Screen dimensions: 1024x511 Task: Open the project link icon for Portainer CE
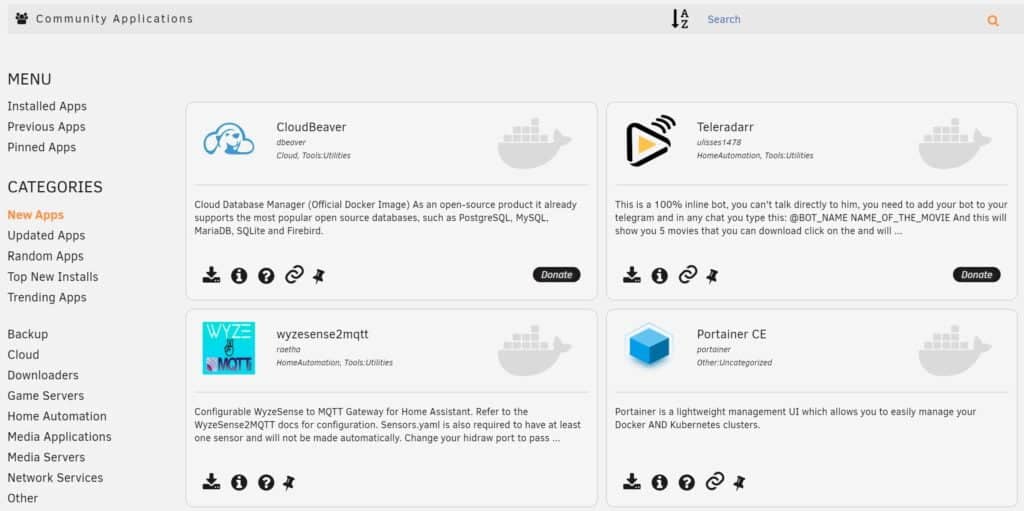click(714, 482)
